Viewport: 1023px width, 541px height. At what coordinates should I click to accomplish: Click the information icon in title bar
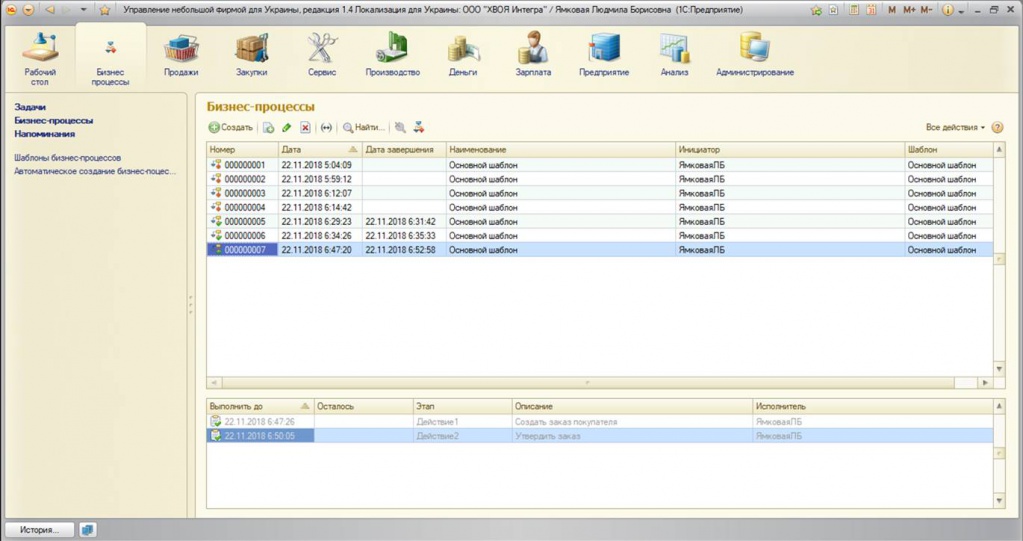coord(948,10)
